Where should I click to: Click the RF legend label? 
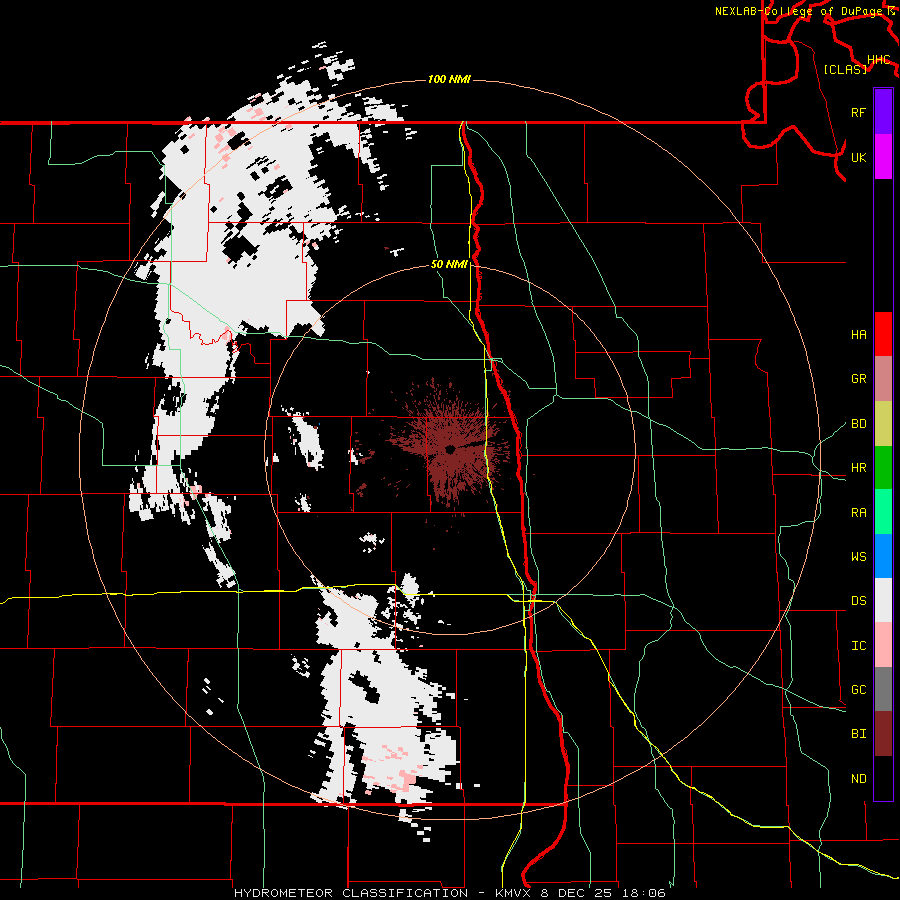[x=858, y=112]
